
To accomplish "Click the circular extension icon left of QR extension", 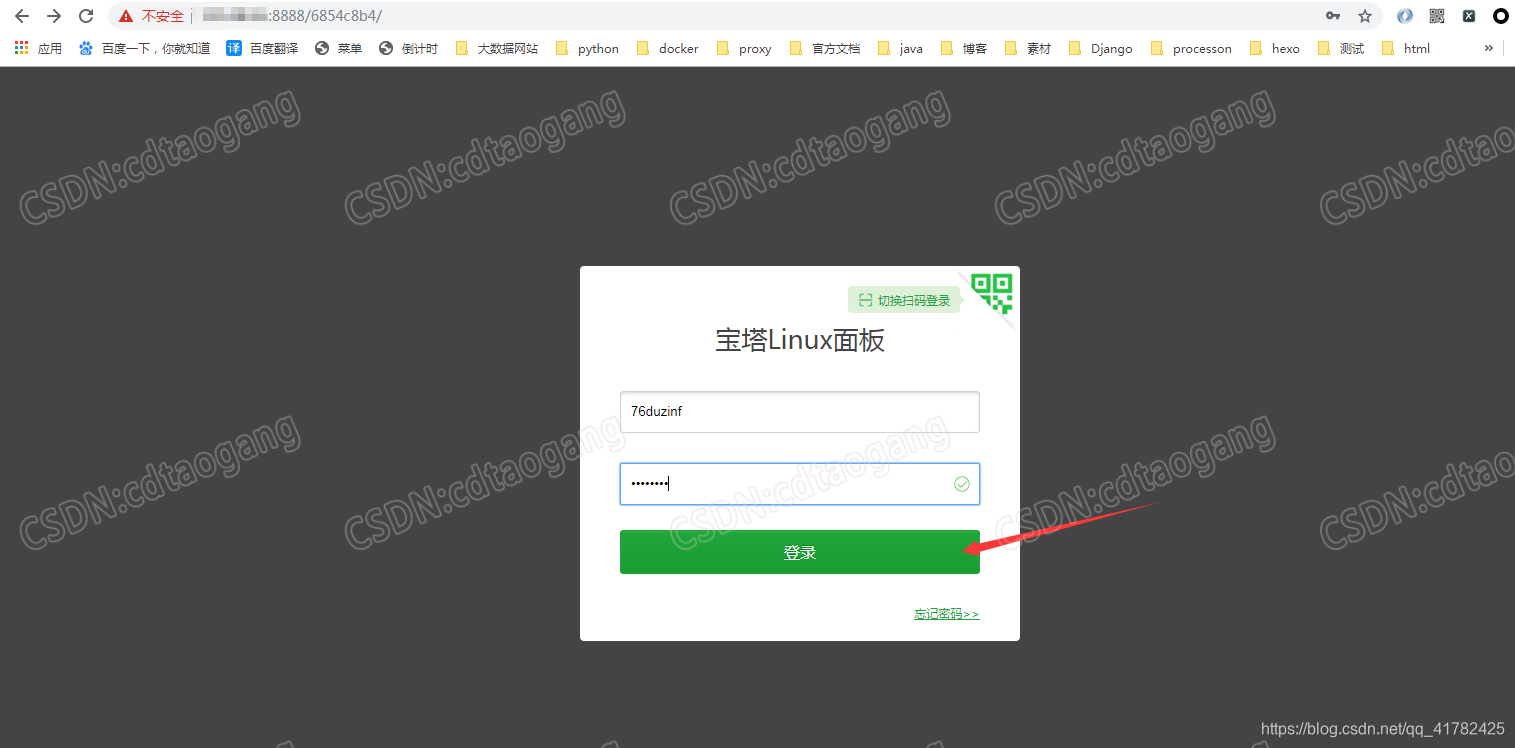I will point(1405,16).
